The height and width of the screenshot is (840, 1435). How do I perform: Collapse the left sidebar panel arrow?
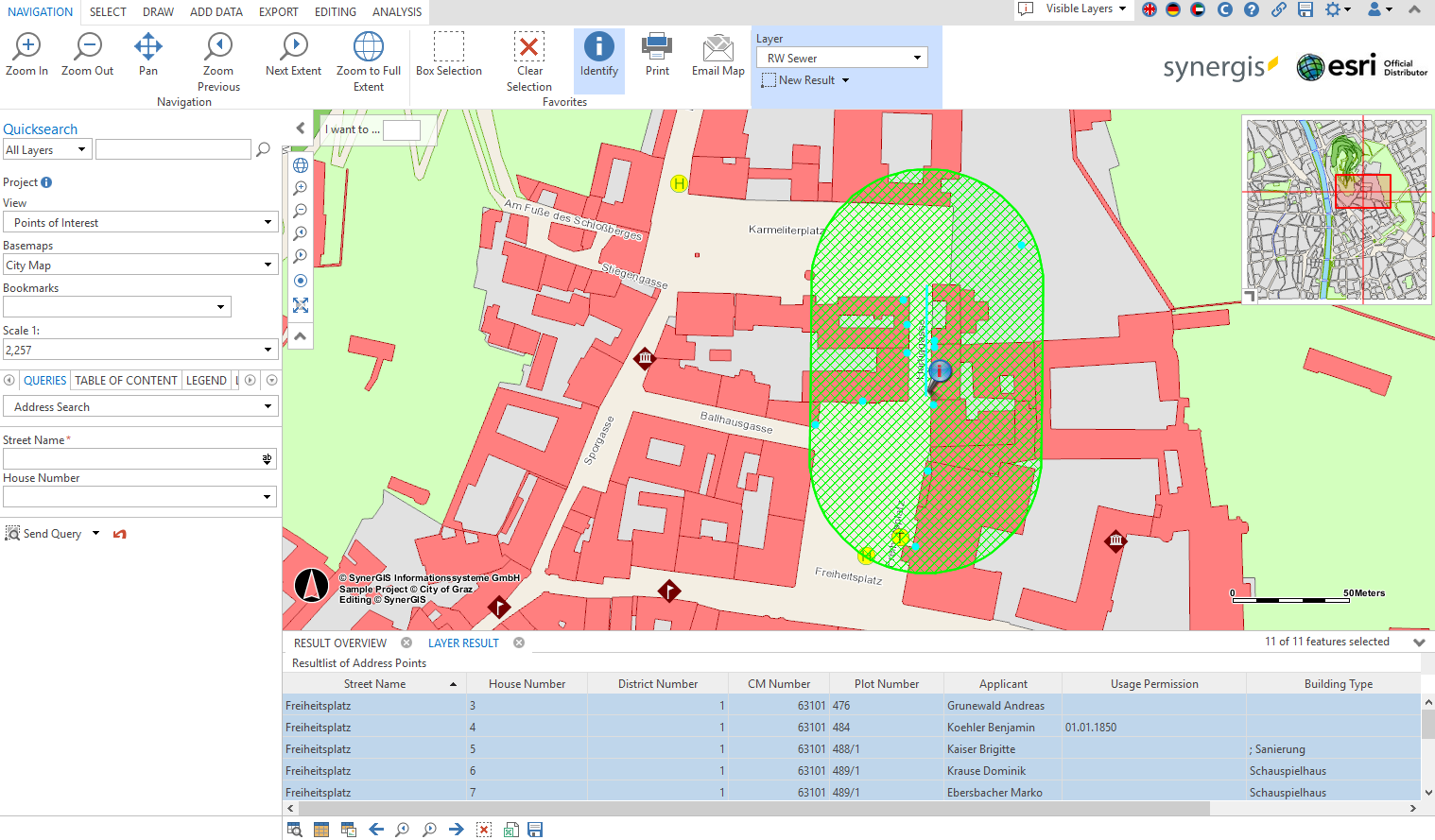(301, 129)
